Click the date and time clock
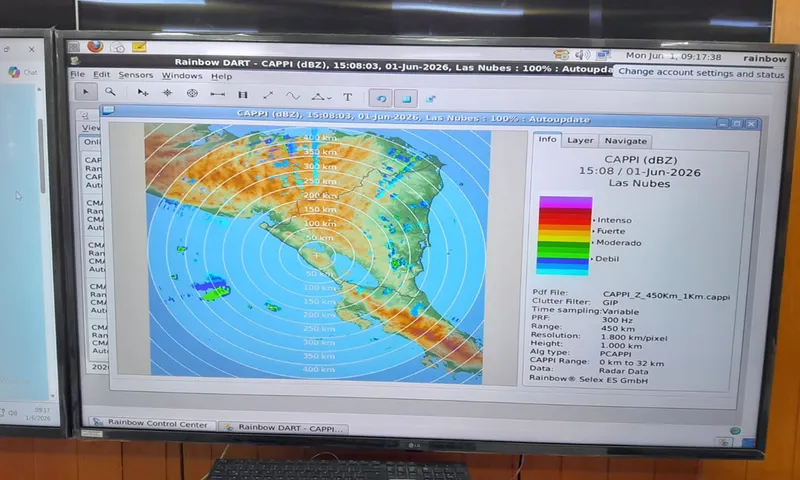This screenshot has width=800, height=480. pos(673,57)
